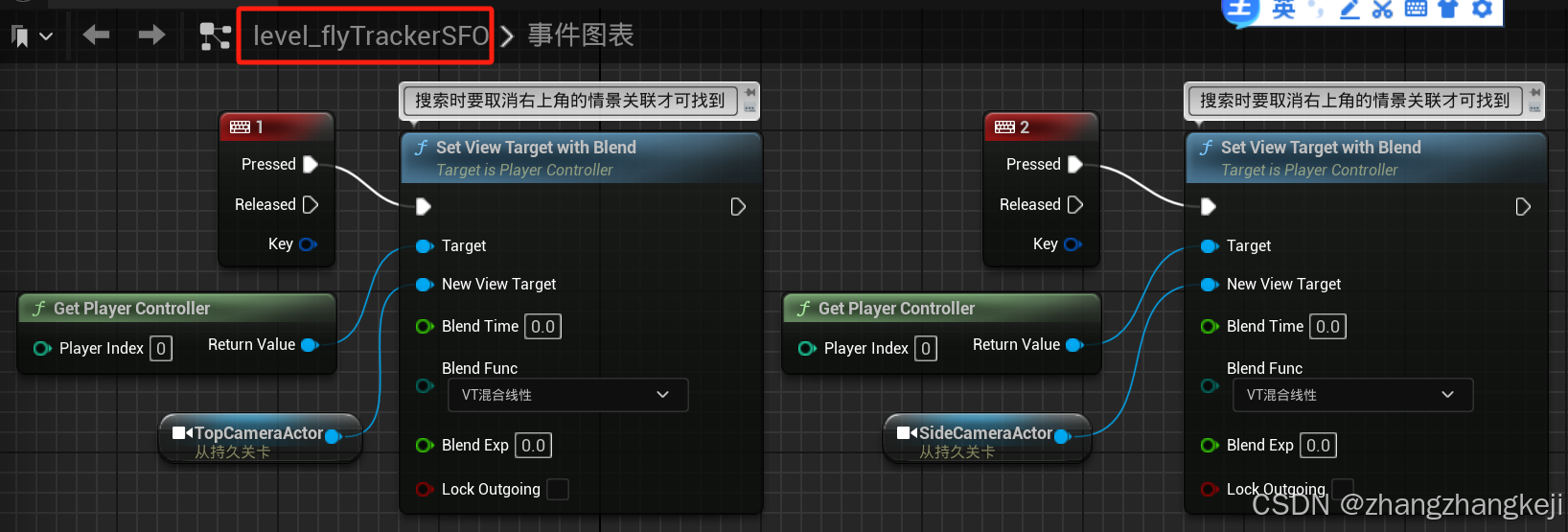1568x532 pixels.
Task: Click exec input pin of key 2's Set View Target
Action: 1209,206
